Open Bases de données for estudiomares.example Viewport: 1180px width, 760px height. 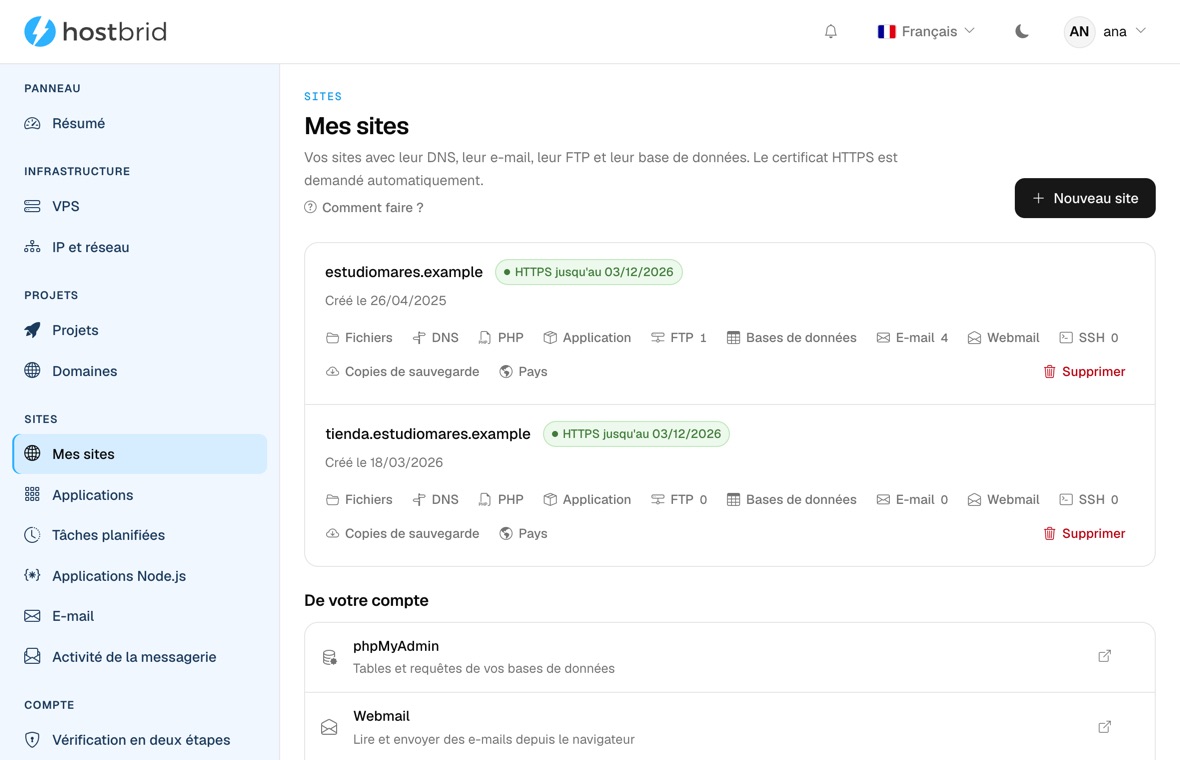pos(791,338)
